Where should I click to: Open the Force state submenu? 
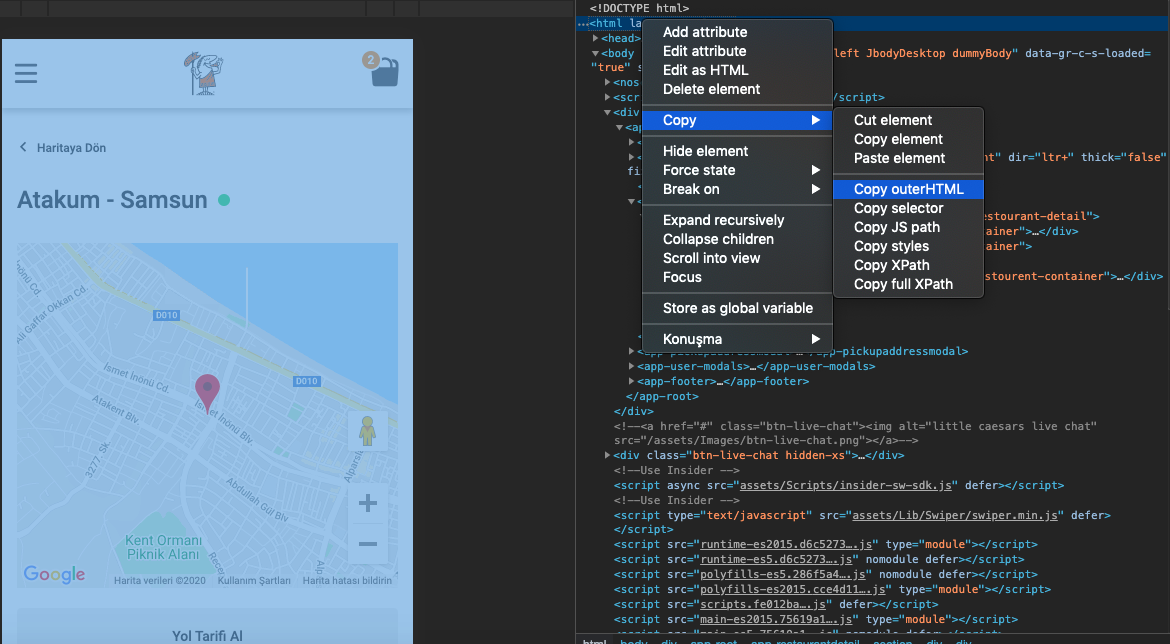[x=737, y=170]
